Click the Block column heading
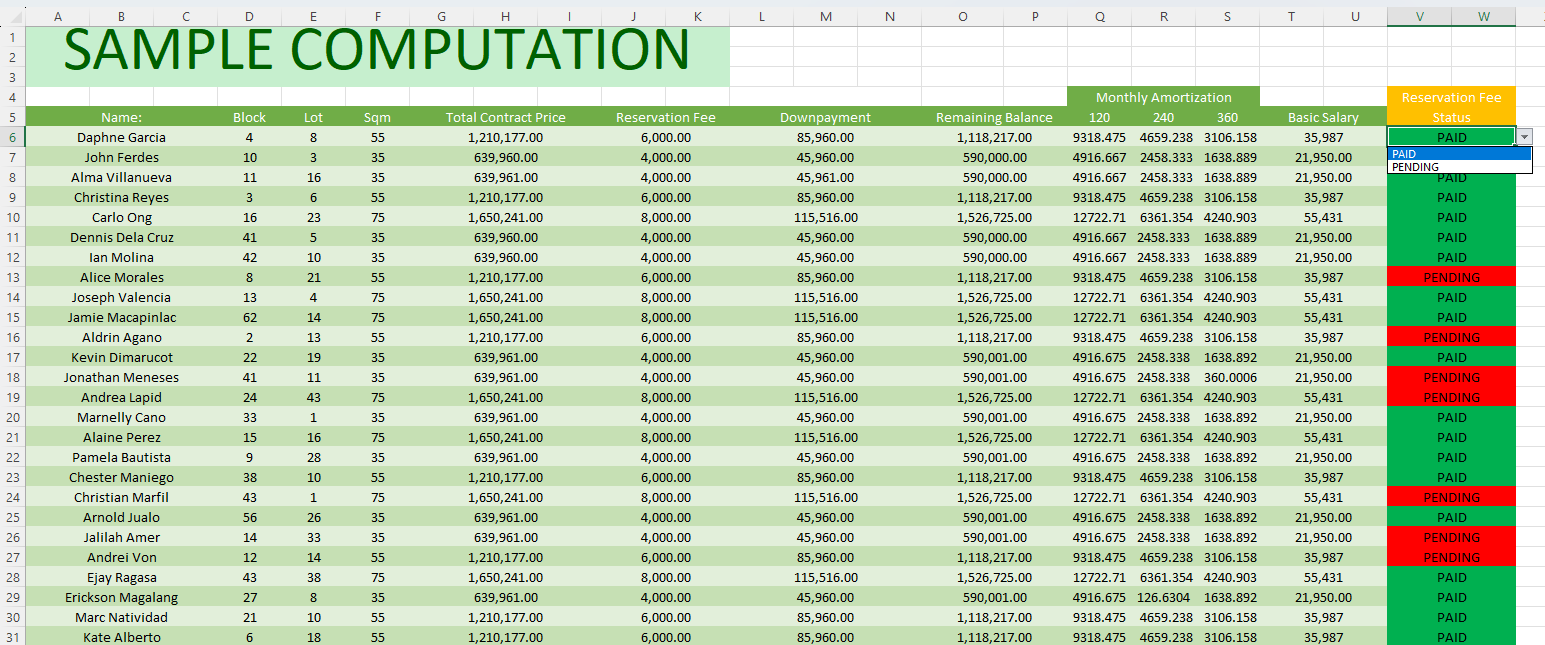 pyautogui.click(x=249, y=117)
